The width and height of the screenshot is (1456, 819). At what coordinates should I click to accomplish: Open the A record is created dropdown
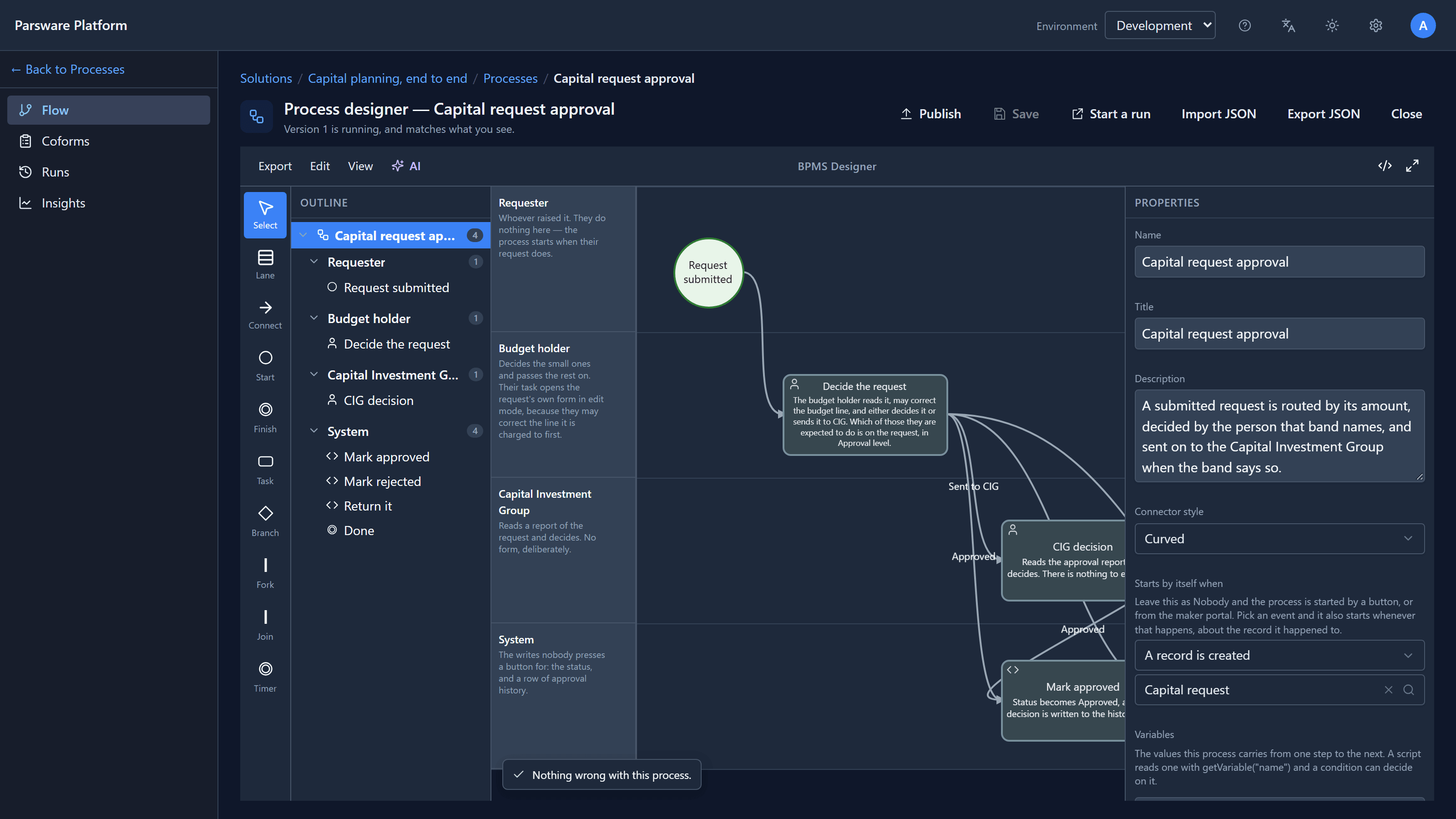pos(1279,655)
